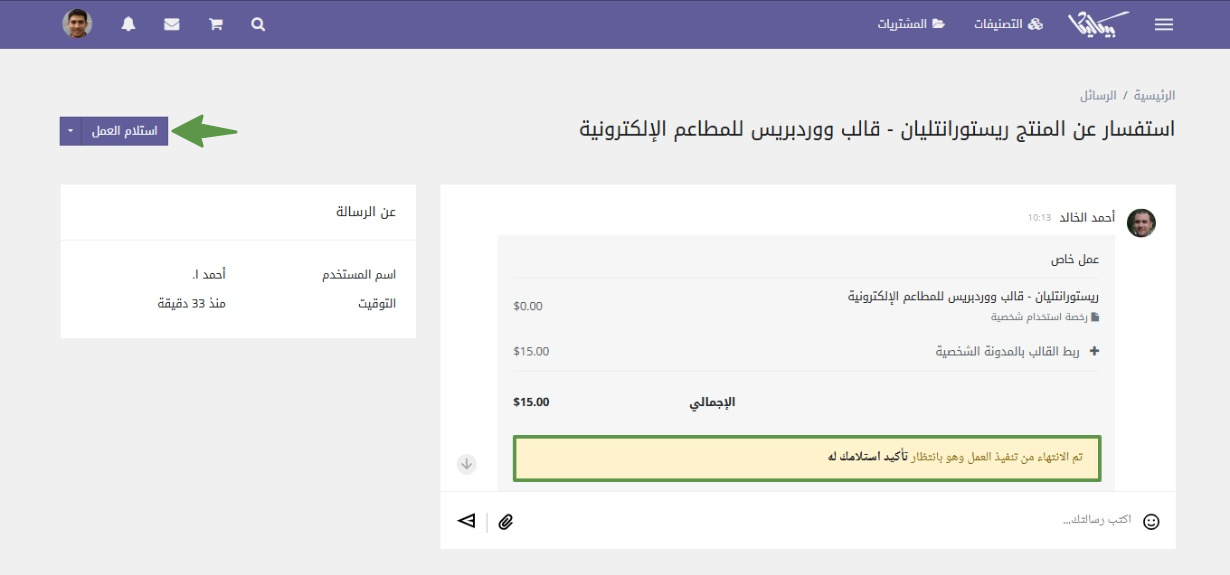1230x575 pixels.
Task: Open search with the magnifier icon
Action: click(258, 24)
